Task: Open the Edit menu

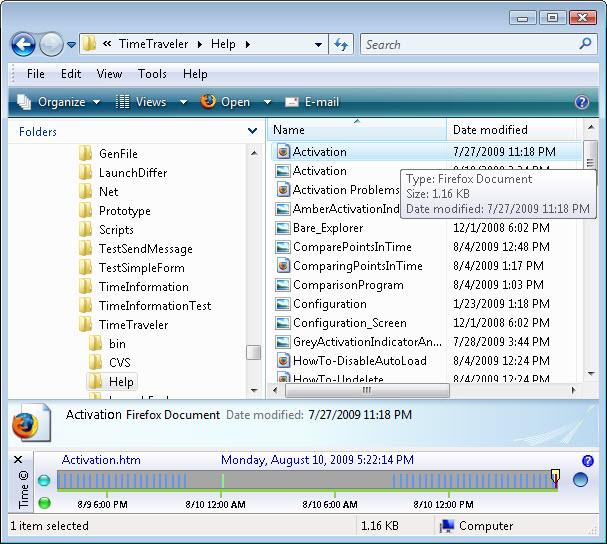Action: coord(71,74)
